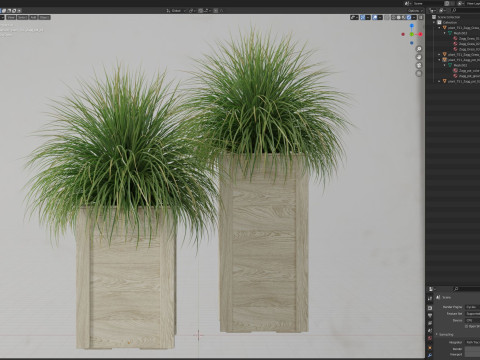Screen dimensions: 480x360
Task: Switch to Material Preview shading
Action: 404,17
